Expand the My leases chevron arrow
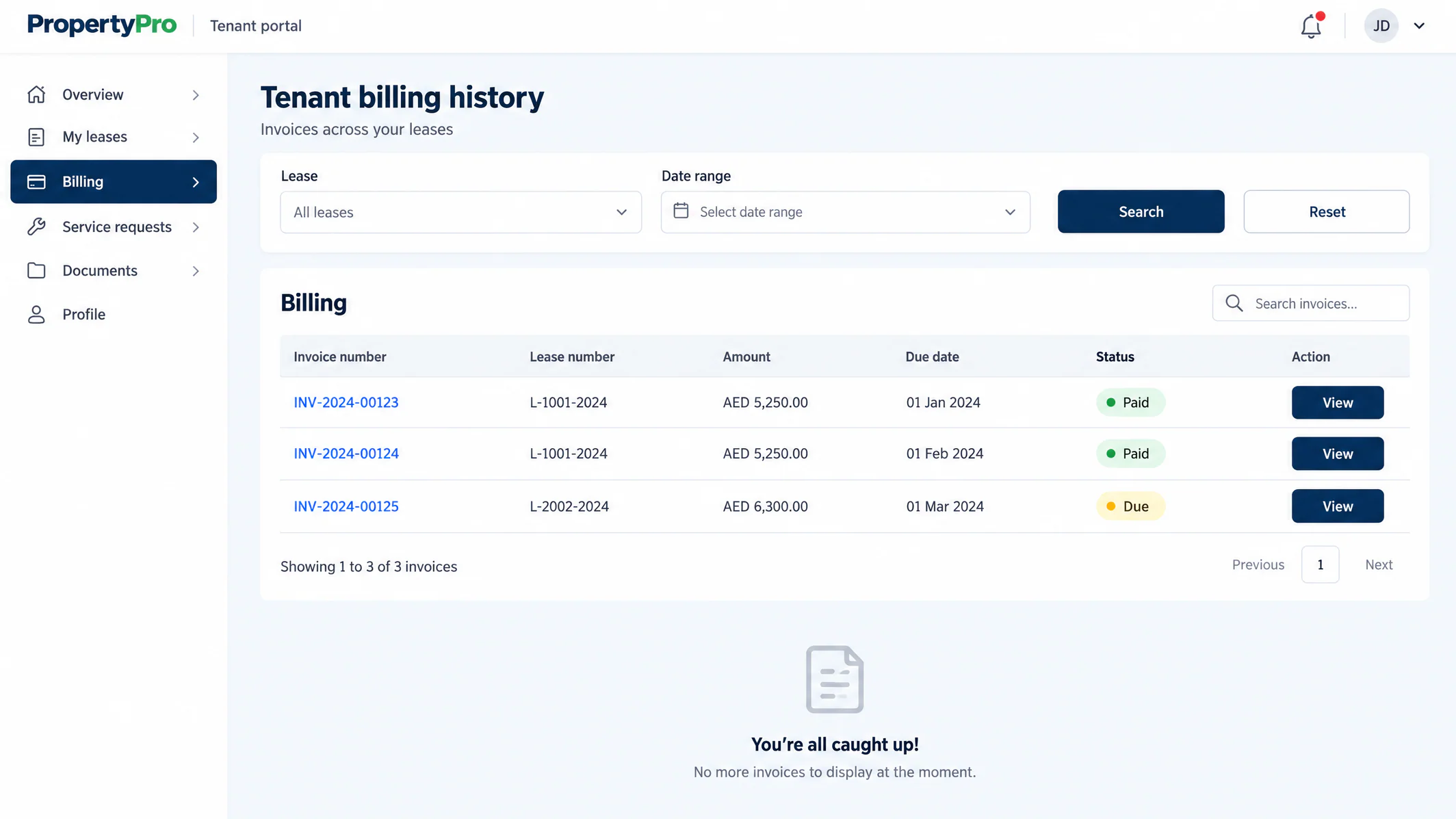Image resolution: width=1456 pixels, height=819 pixels. pyautogui.click(x=196, y=138)
